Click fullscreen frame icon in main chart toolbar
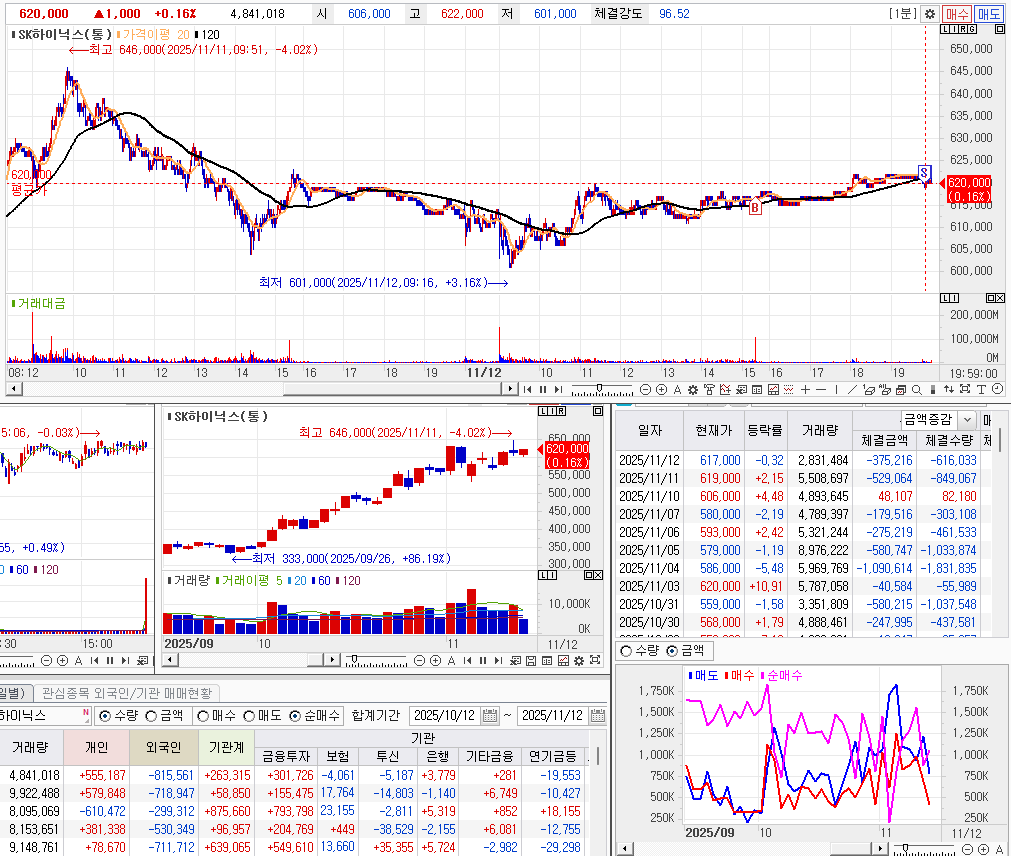 (965, 389)
